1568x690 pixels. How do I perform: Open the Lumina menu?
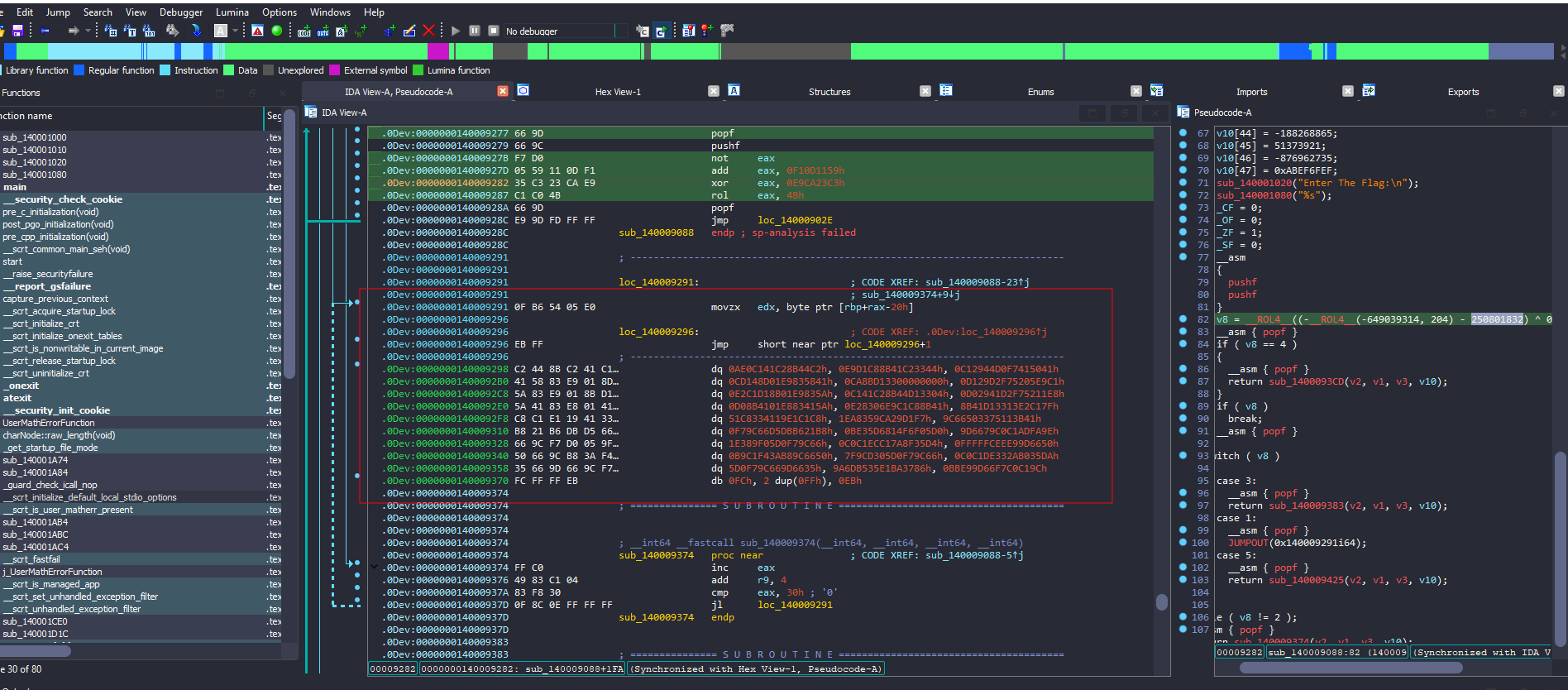click(232, 12)
